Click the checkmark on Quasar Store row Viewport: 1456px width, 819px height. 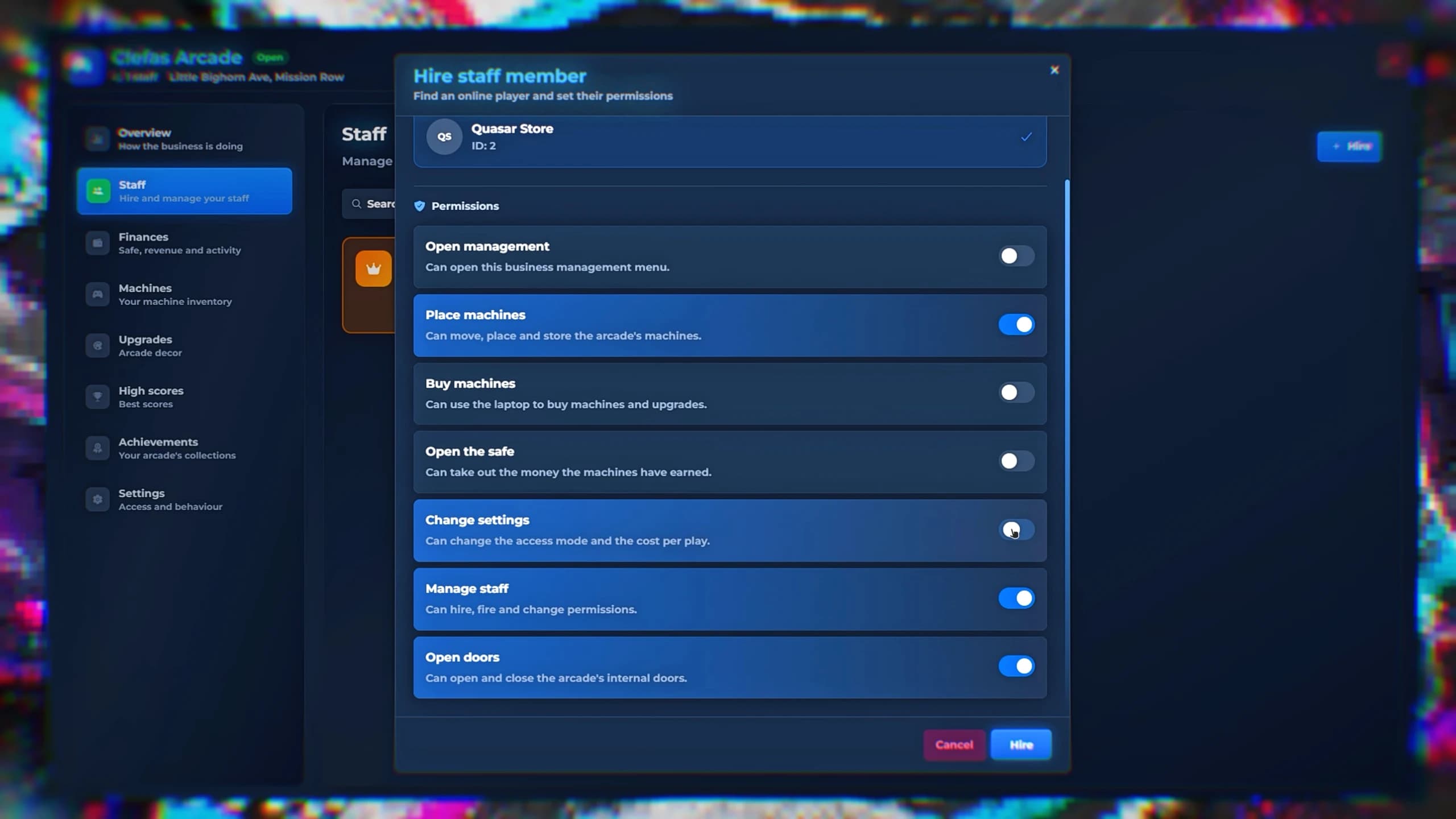click(x=1026, y=136)
